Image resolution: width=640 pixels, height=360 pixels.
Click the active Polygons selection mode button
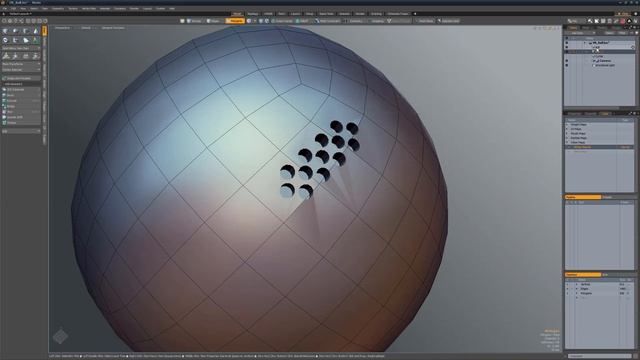(235, 21)
